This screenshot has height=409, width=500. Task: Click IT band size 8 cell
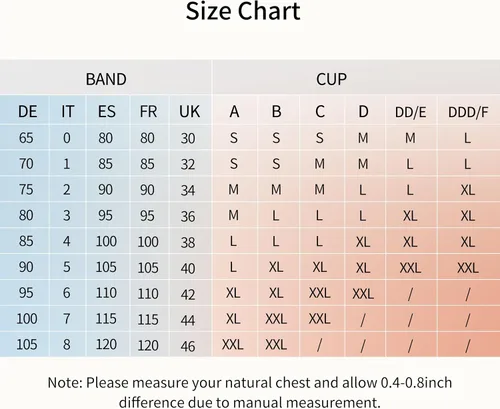(x=67, y=344)
